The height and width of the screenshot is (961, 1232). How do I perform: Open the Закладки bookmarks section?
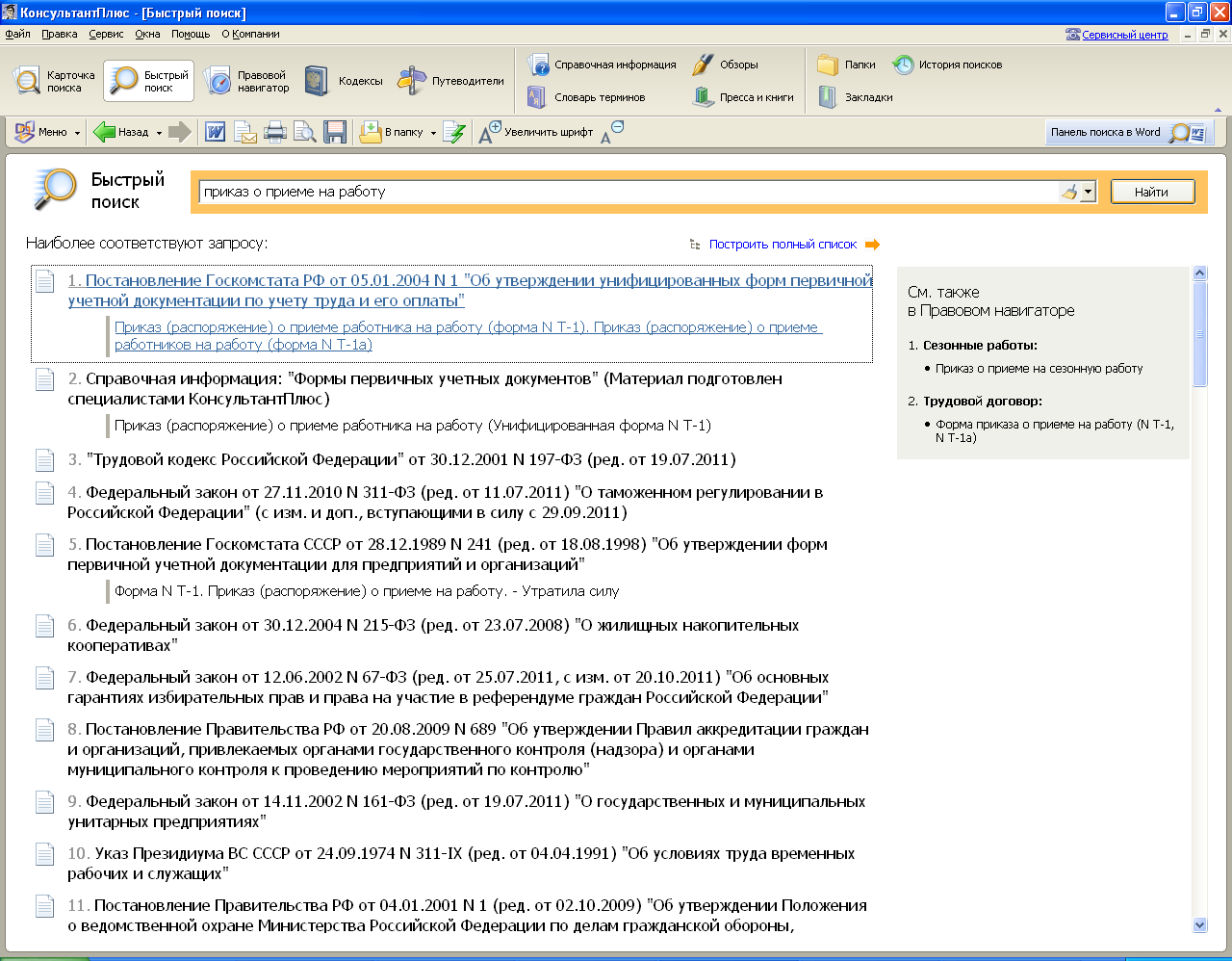point(855,97)
